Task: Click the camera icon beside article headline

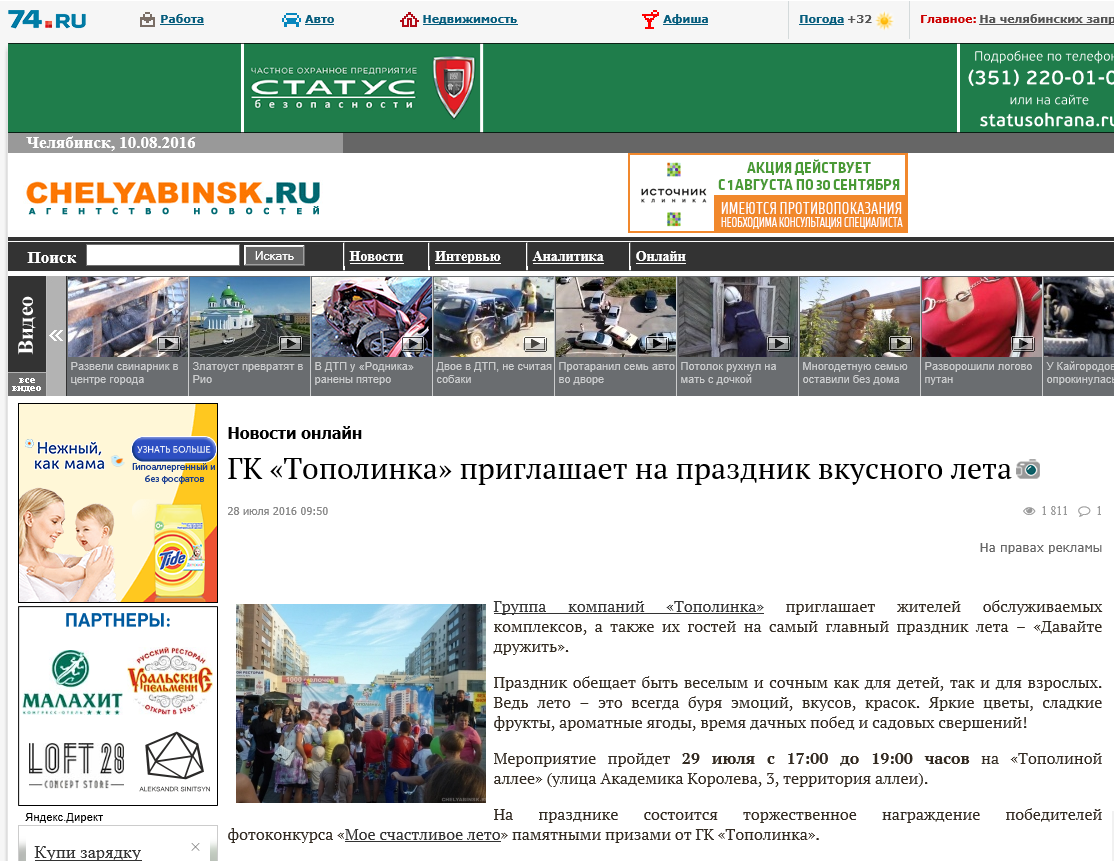Action: (x=1028, y=469)
